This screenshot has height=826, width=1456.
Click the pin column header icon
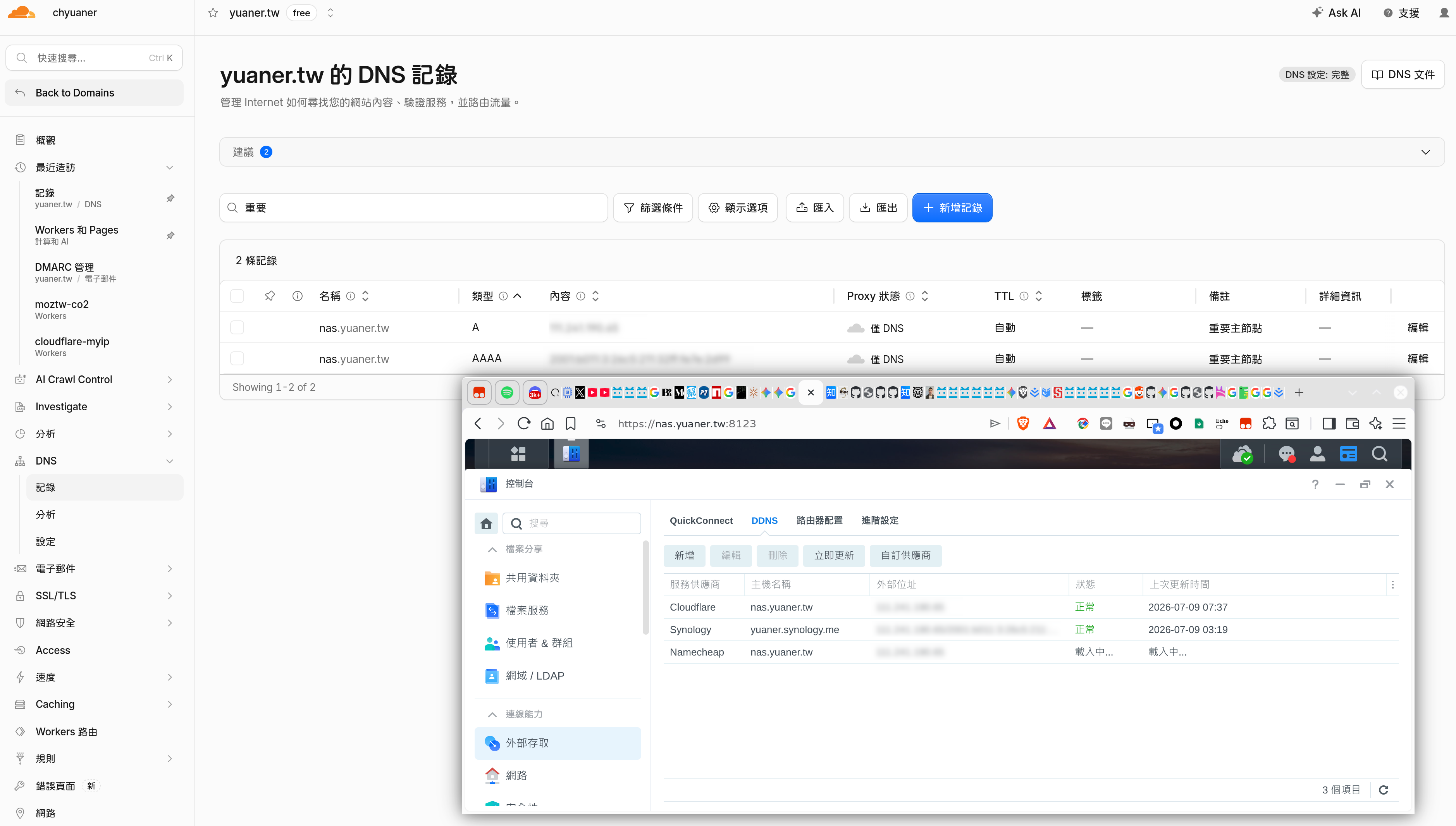269,296
